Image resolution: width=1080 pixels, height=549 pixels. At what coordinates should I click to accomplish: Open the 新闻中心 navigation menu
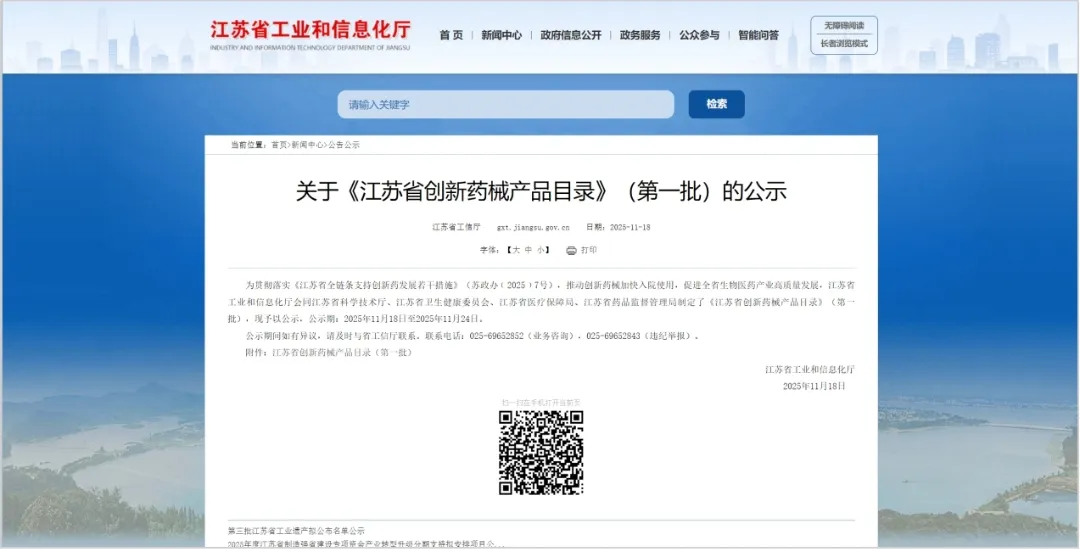[501, 35]
